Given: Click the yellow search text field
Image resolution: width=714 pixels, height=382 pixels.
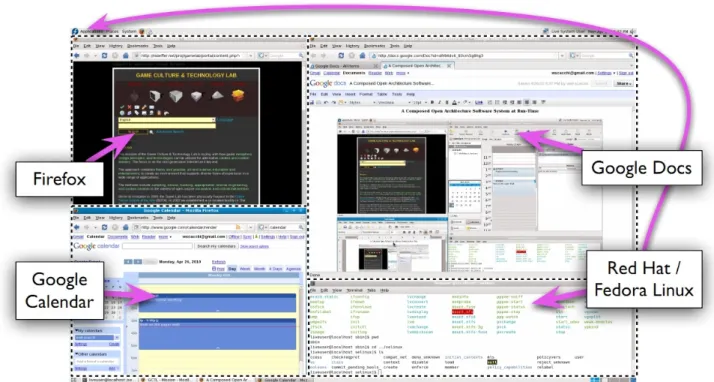Looking at the screenshot, I should tap(167, 125).
